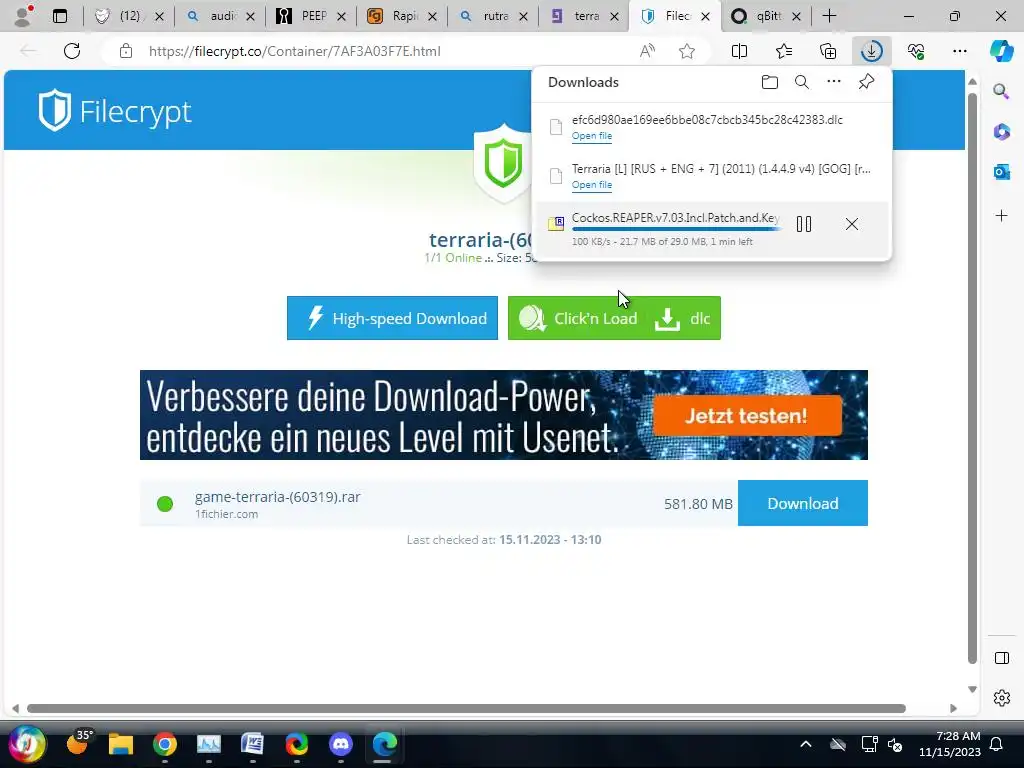
Task: Pause the Cockos.REAPER download
Action: coord(804,224)
